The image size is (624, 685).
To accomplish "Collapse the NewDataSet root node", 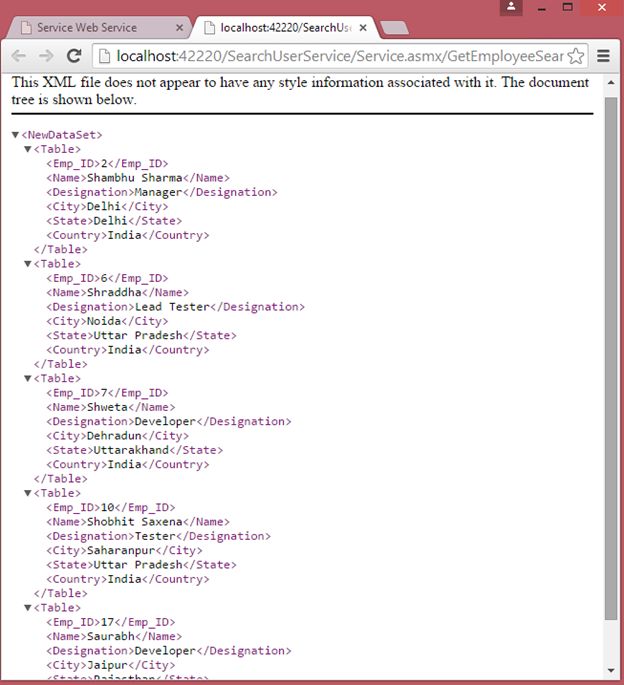I will [x=15, y=135].
